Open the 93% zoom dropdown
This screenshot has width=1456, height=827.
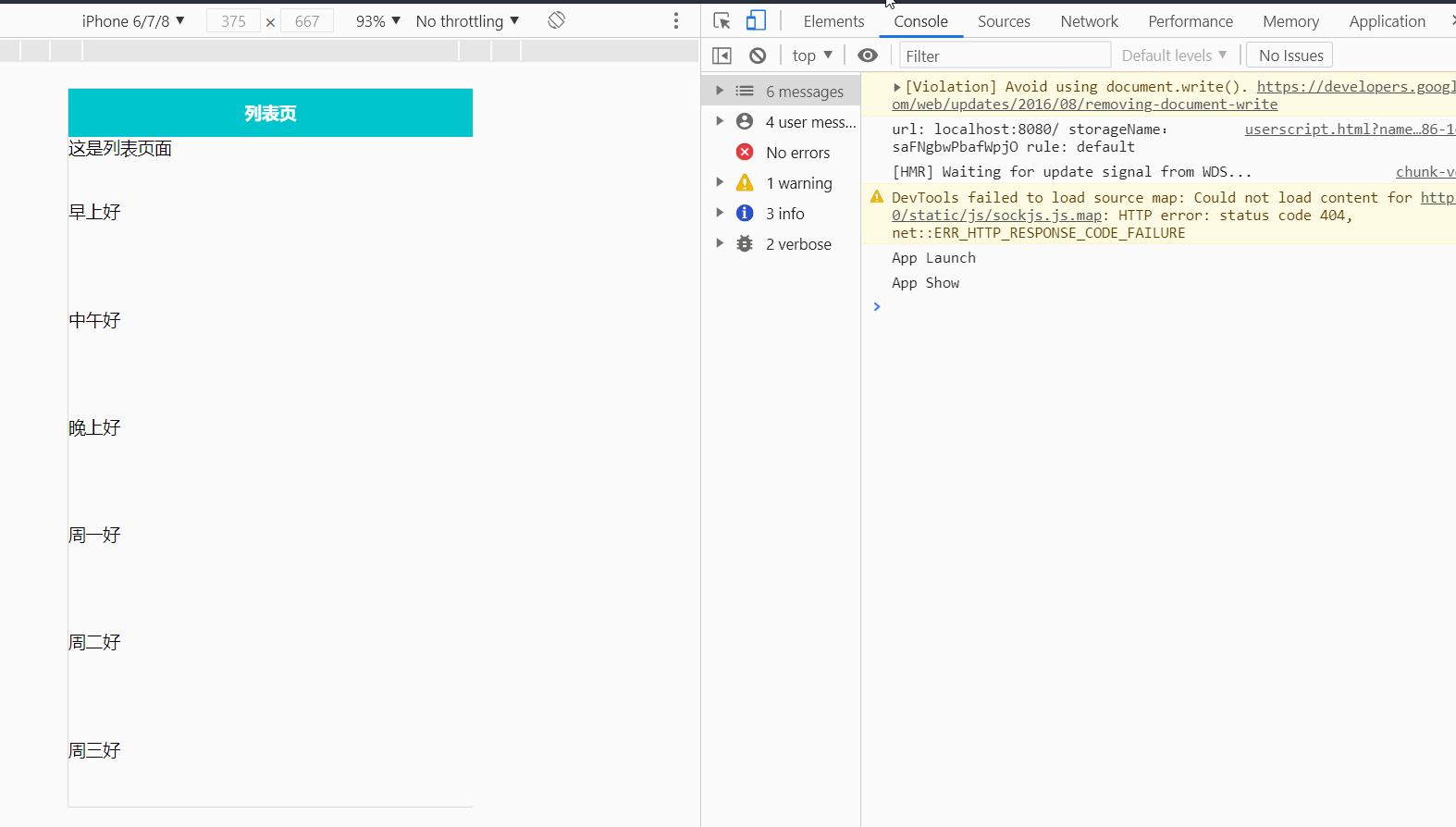377,20
